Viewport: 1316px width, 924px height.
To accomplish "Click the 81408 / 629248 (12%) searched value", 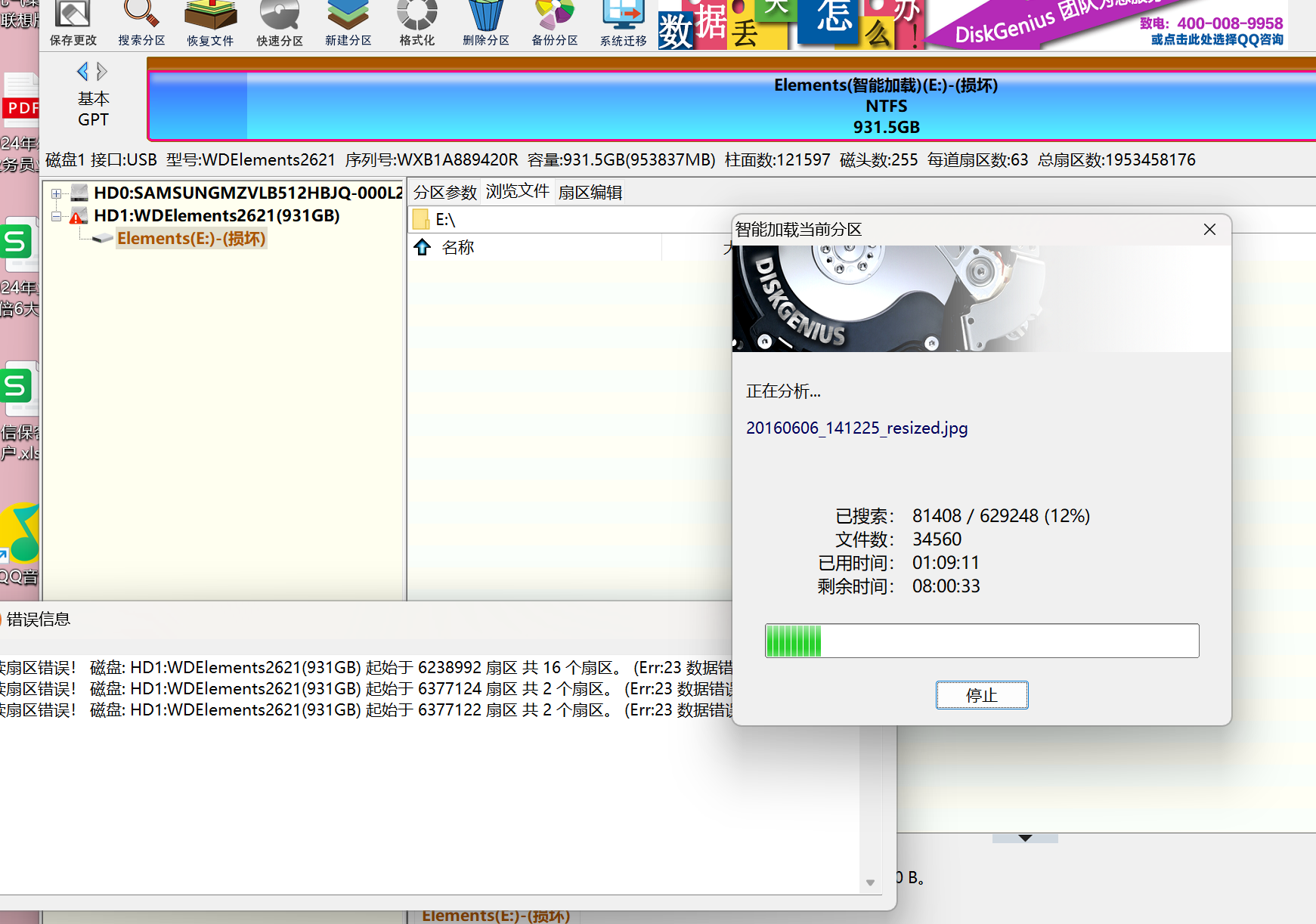I will pos(1001,516).
